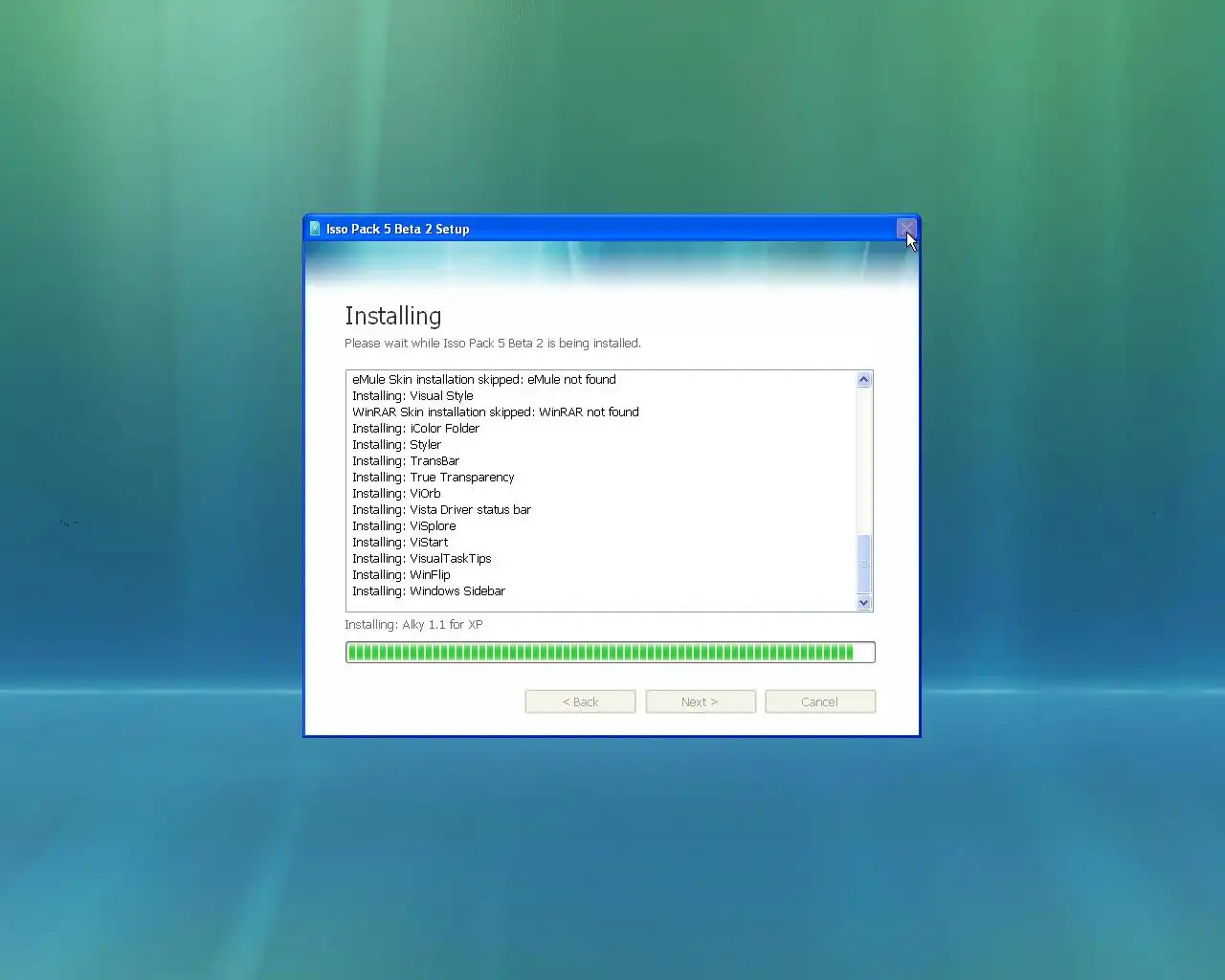Click the green installation progress bar
1225x980 pixels.
611,653
